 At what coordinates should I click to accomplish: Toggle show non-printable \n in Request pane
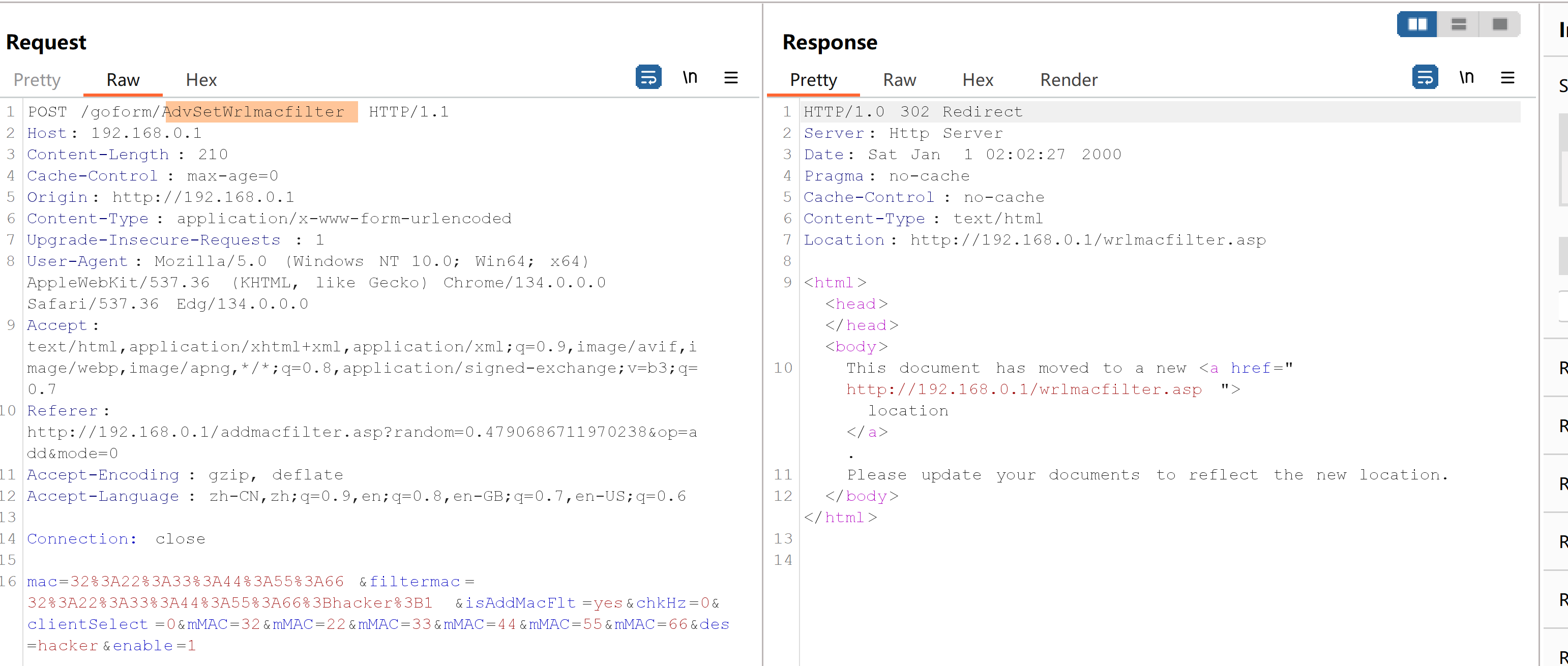coord(690,77)
